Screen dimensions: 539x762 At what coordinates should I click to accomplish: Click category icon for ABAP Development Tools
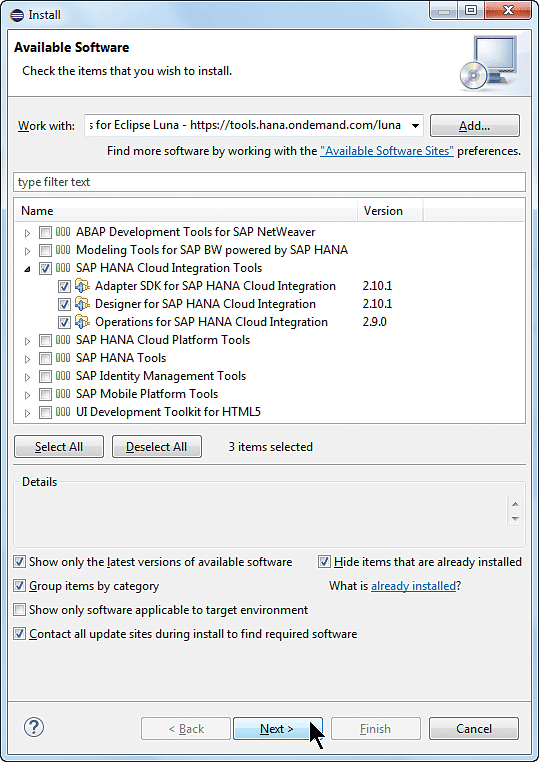click(x=63, y=232)
